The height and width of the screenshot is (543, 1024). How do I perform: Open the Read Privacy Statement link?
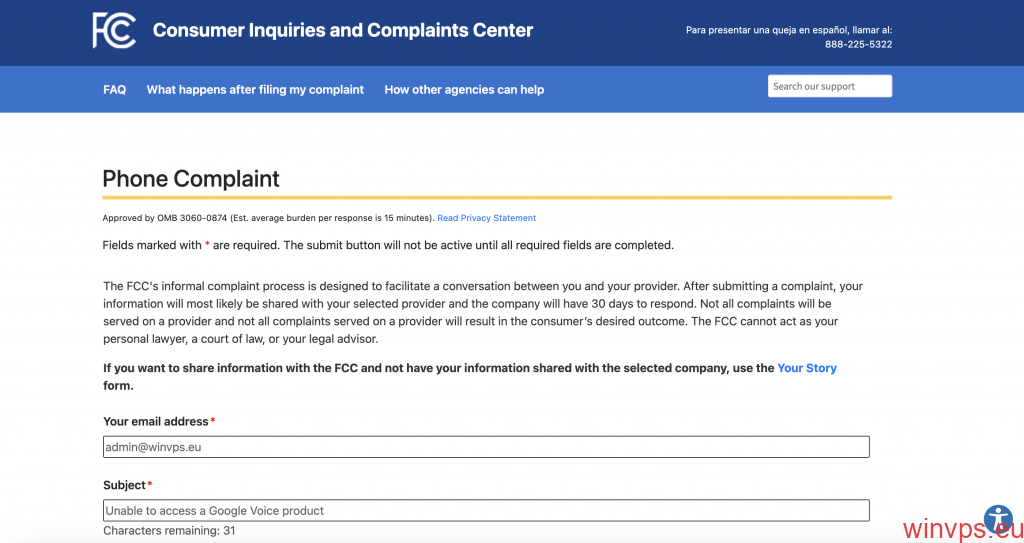(x=486, y=218)
